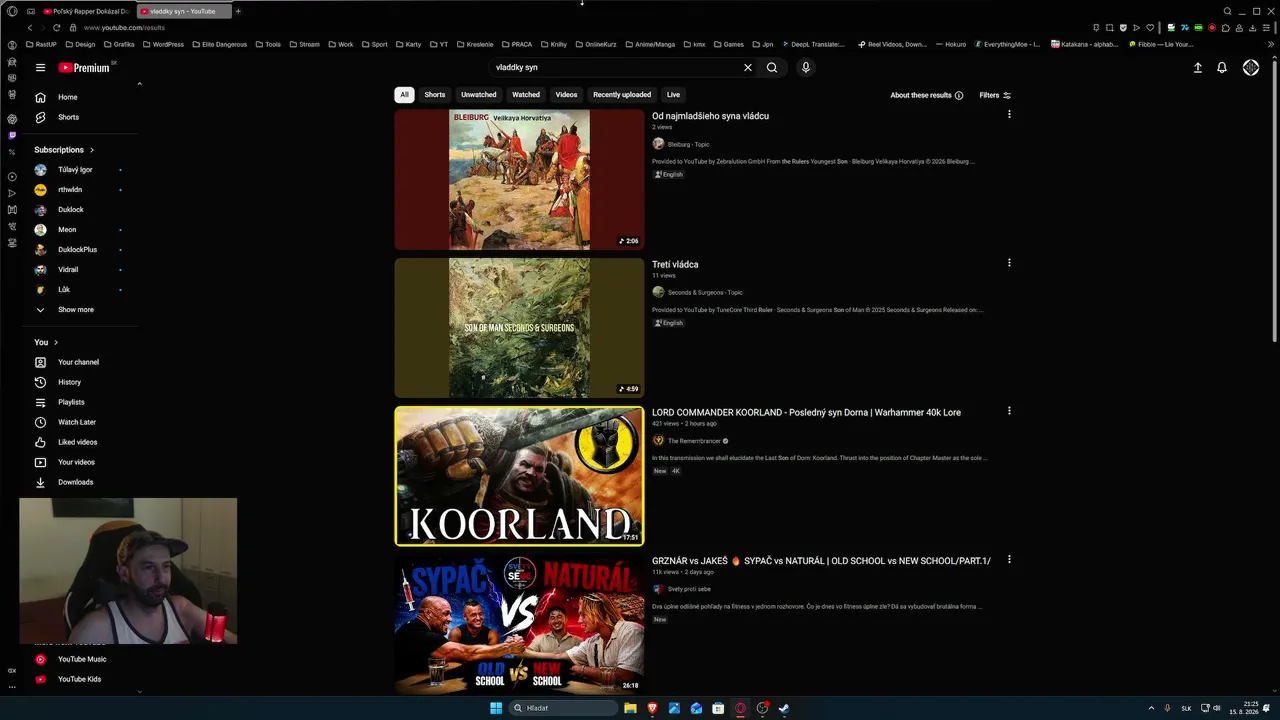This screenshot has height=720, width=1280.
Task: Open the Brave browser from the taskbar
Action: coord(652,708)
